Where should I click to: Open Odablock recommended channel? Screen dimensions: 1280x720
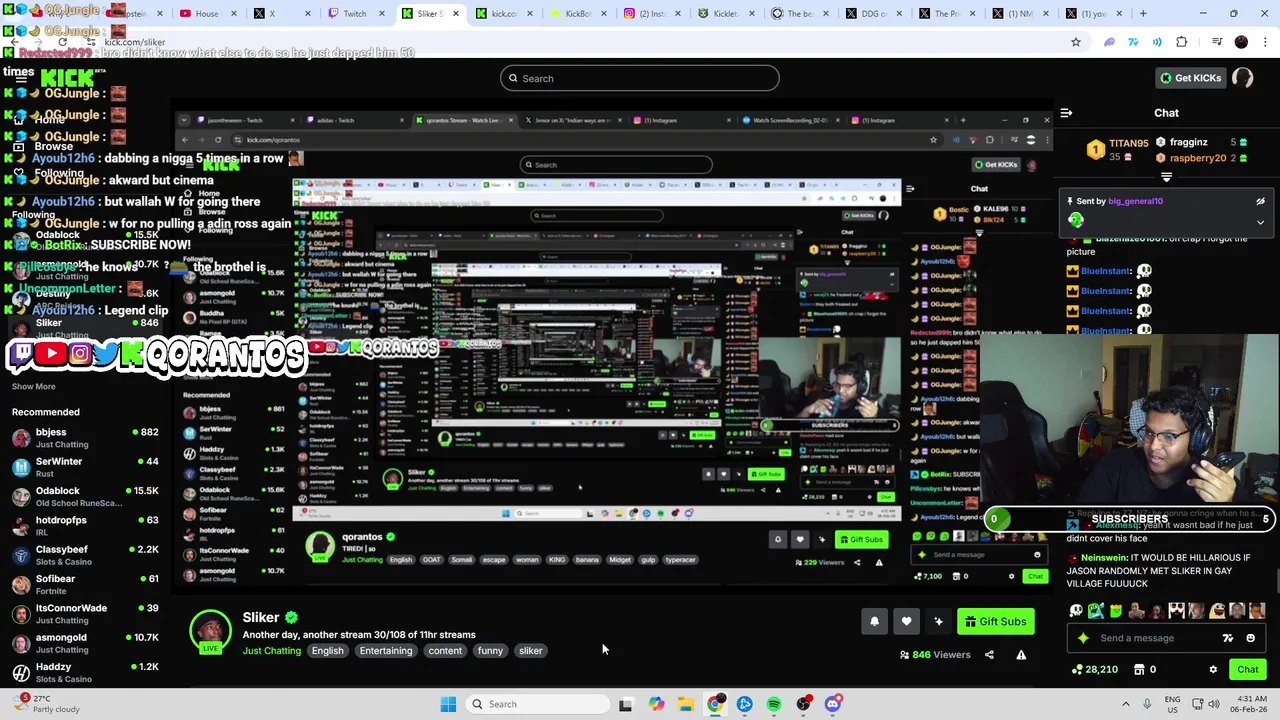pyautogui.click(x=85, y=496)
